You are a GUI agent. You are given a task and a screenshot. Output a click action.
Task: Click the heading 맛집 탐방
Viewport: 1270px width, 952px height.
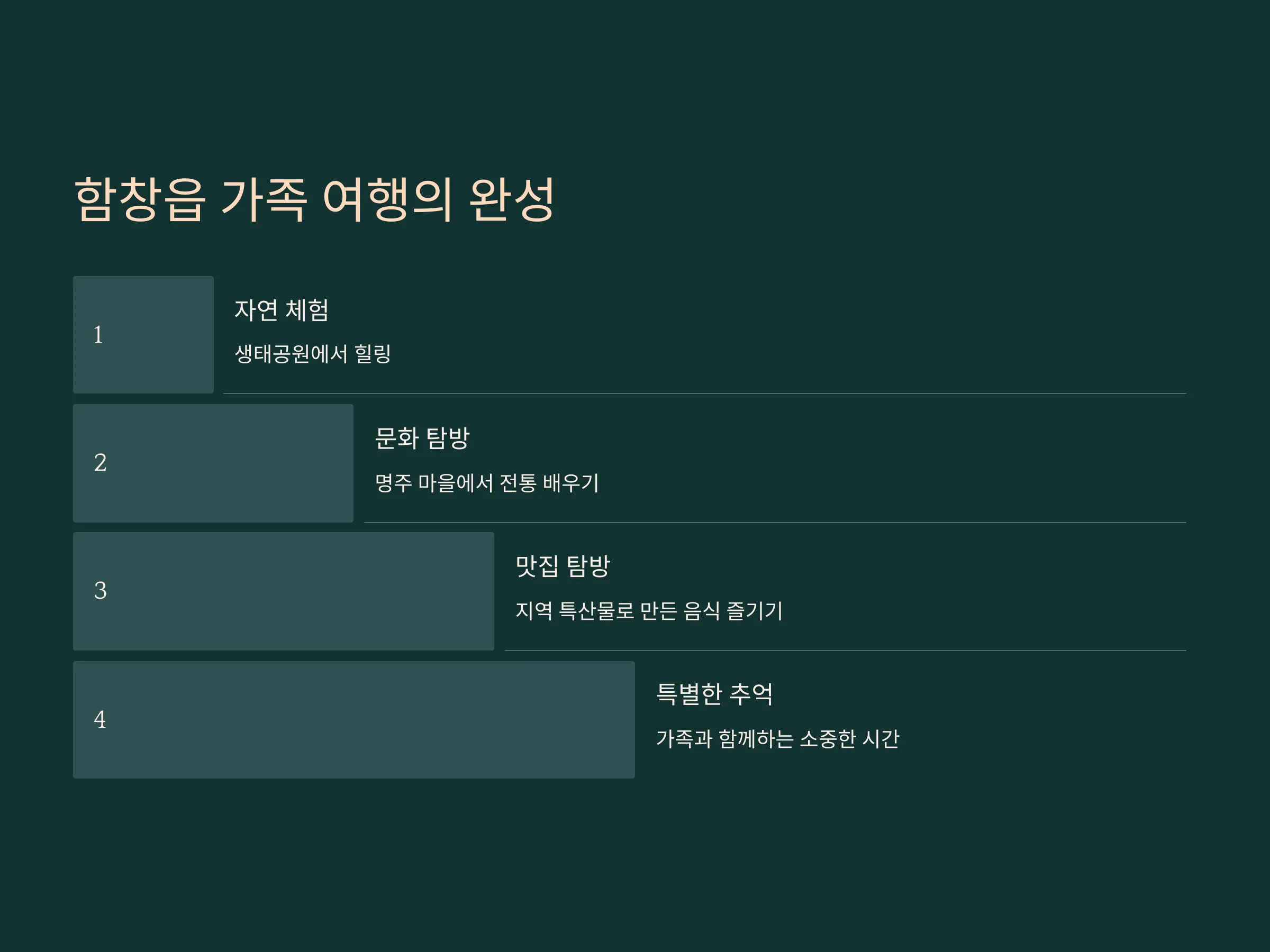(563, 566)
